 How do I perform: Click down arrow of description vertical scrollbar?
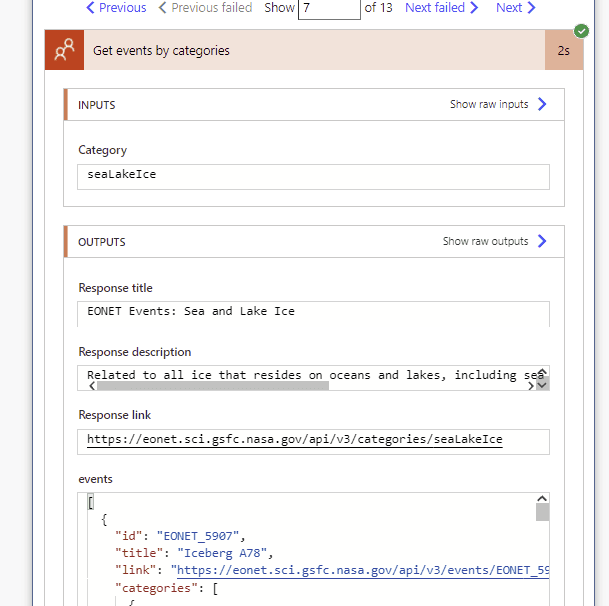point(543,385)
